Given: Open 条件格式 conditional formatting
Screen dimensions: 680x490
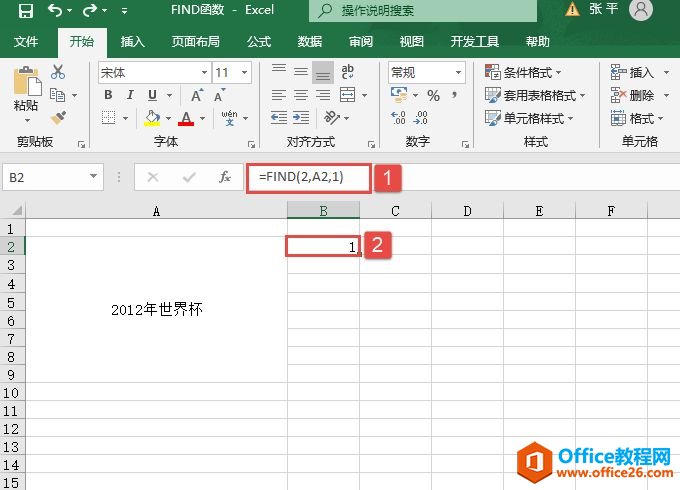Looking at the screenshot, I should point(523,72).
